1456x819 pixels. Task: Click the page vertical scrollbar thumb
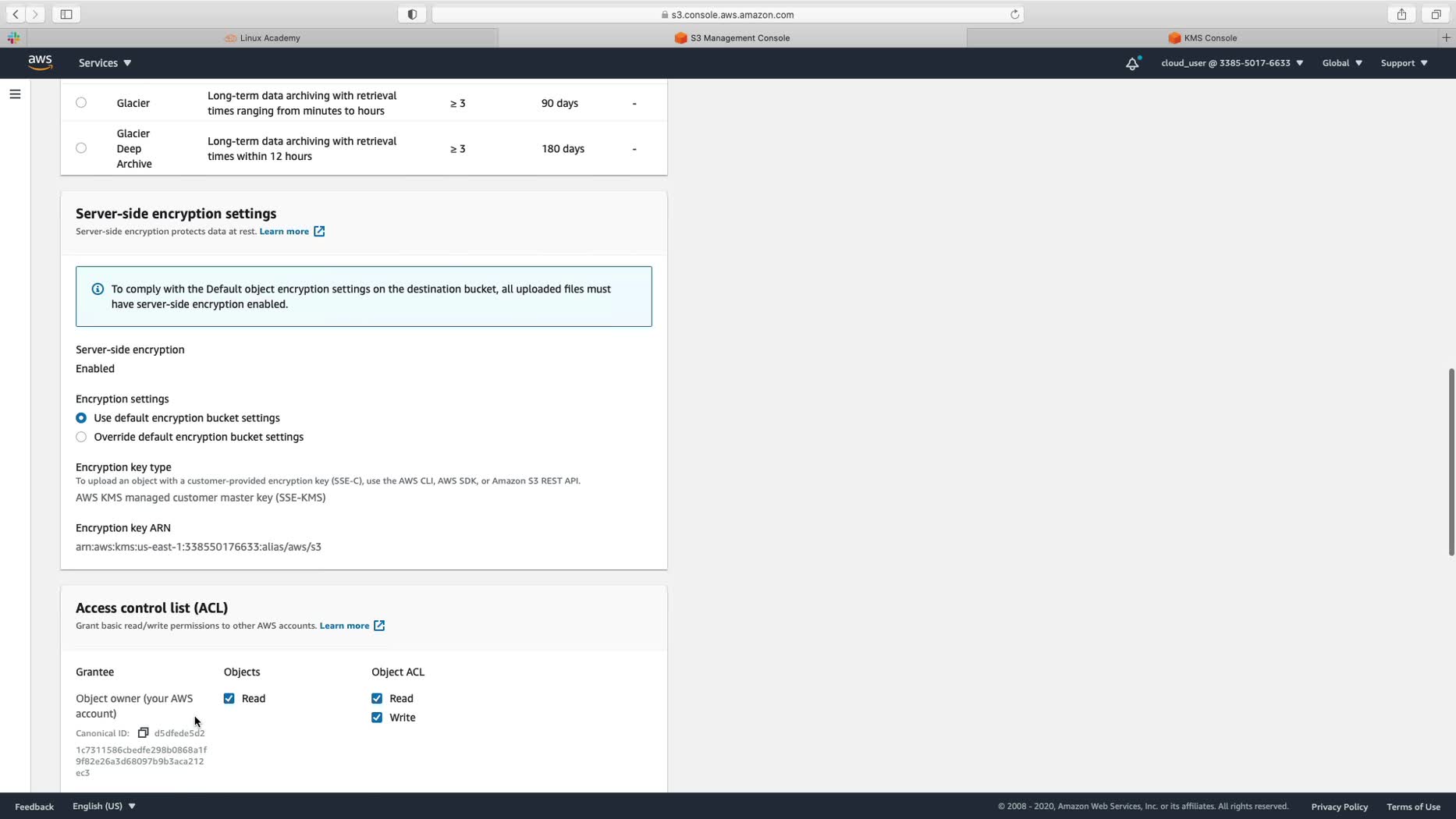coord(1451,462)
